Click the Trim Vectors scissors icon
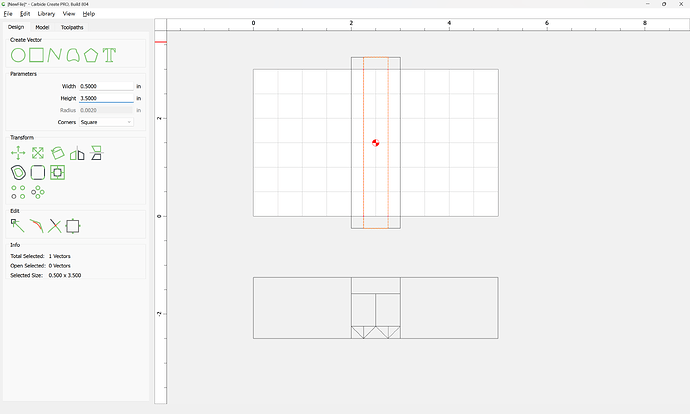 55,226
